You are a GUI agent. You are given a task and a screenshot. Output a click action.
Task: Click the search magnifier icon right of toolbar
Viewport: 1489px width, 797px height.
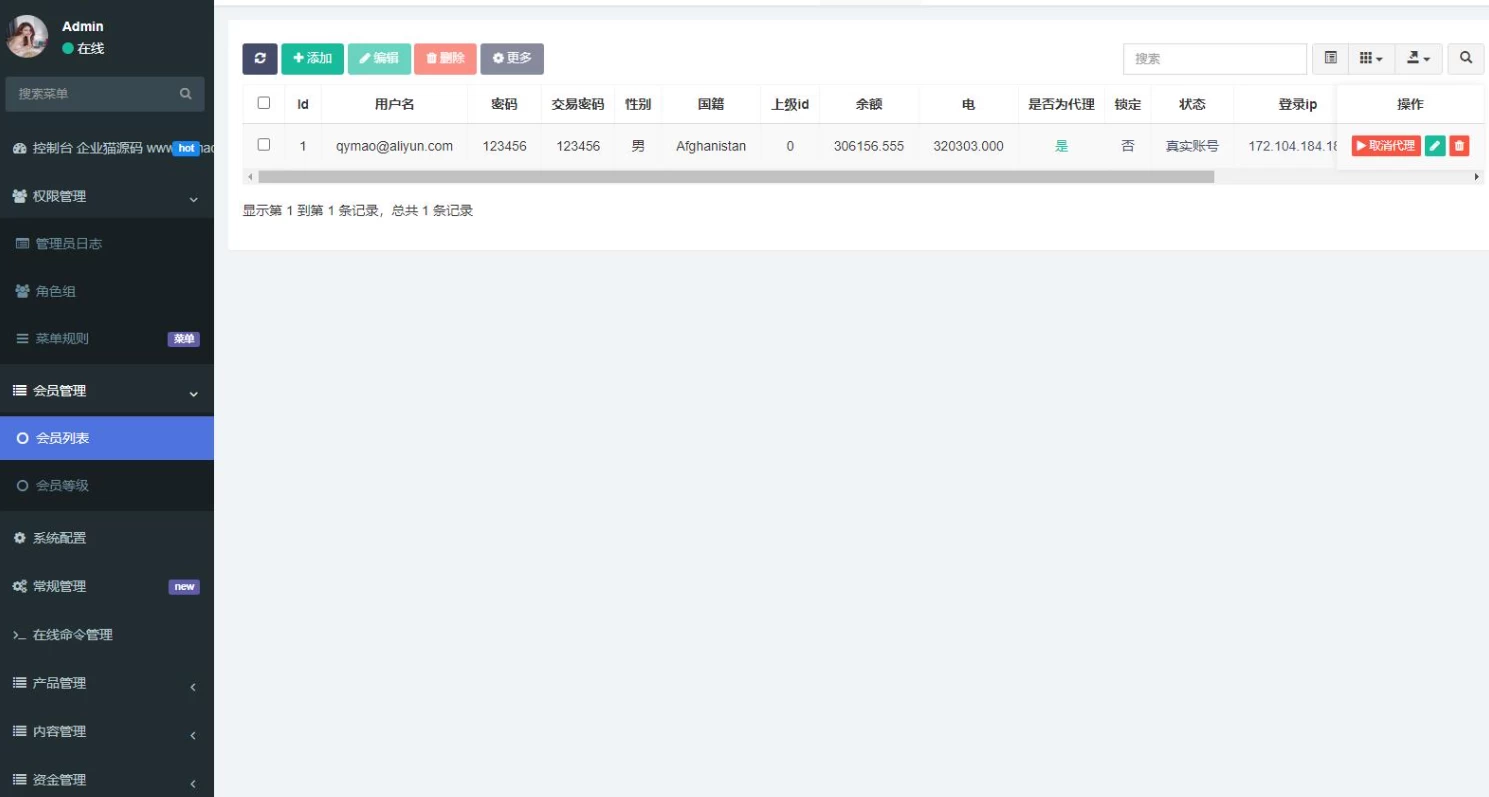(x=1465, y=59)
